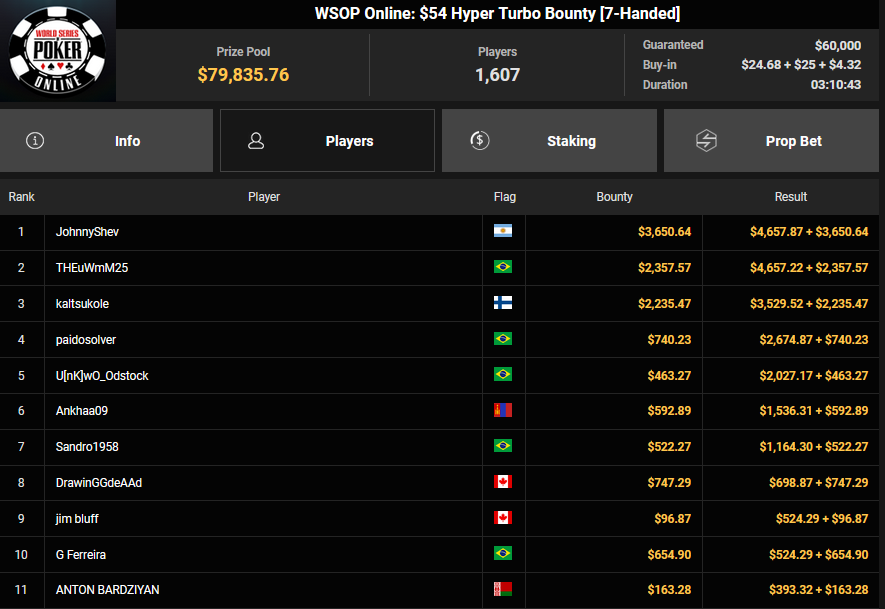Select player THEuWmM25 in the list
Screen dimensions: 885x609
coord(92,268)
